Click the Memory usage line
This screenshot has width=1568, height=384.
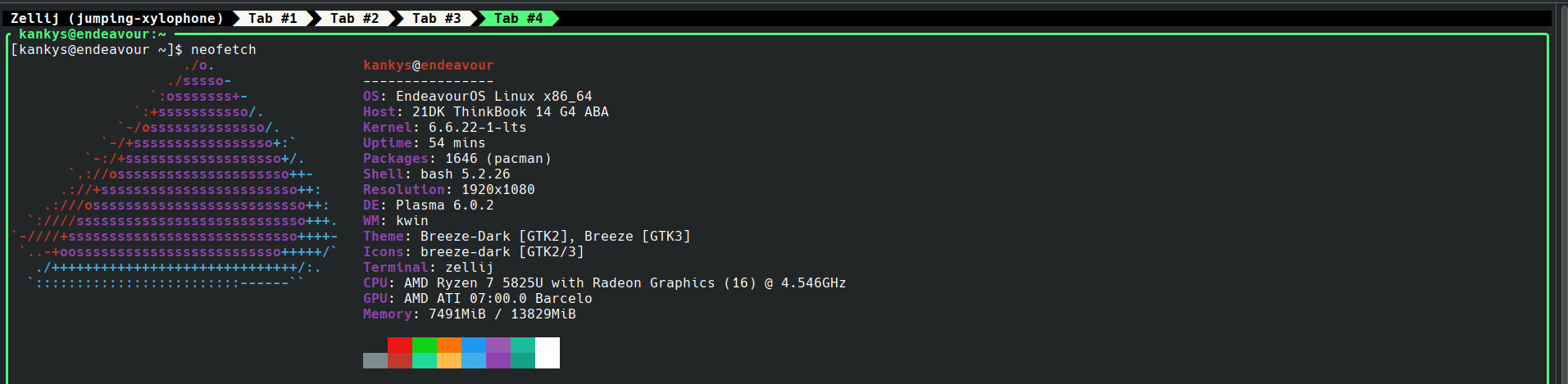coord(469,314)
